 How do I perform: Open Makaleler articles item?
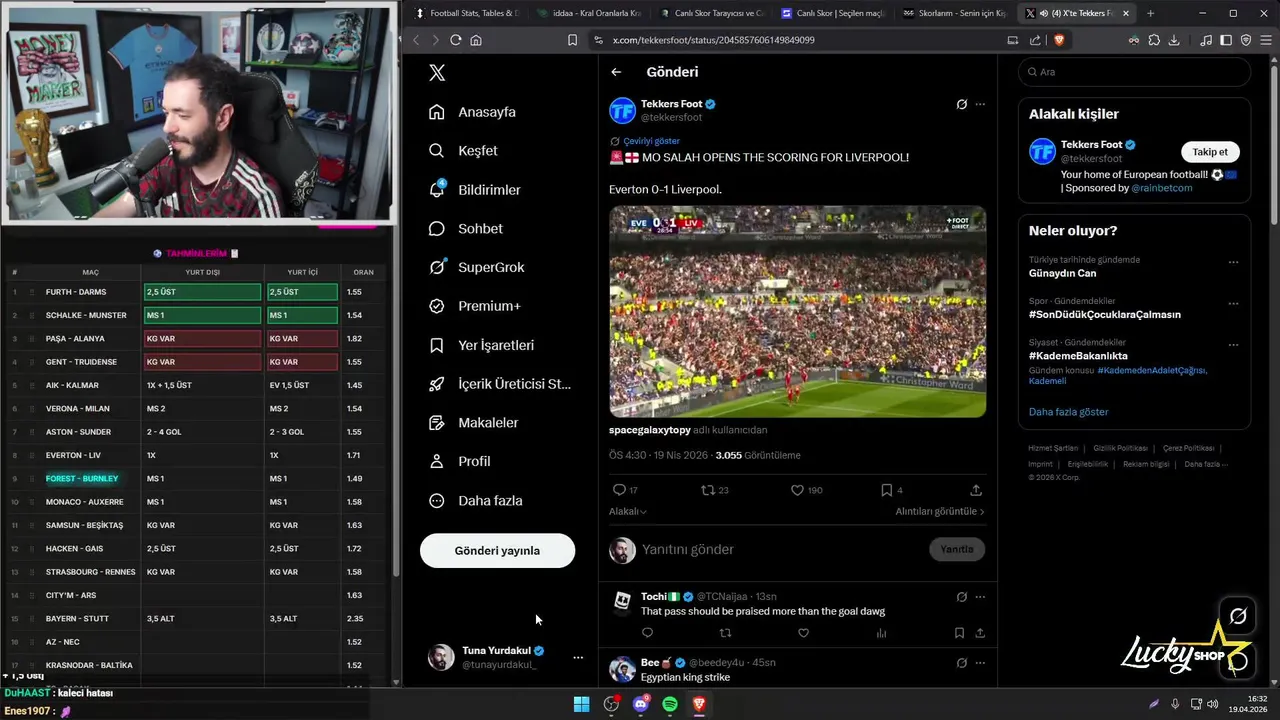[x=474, y=423]
